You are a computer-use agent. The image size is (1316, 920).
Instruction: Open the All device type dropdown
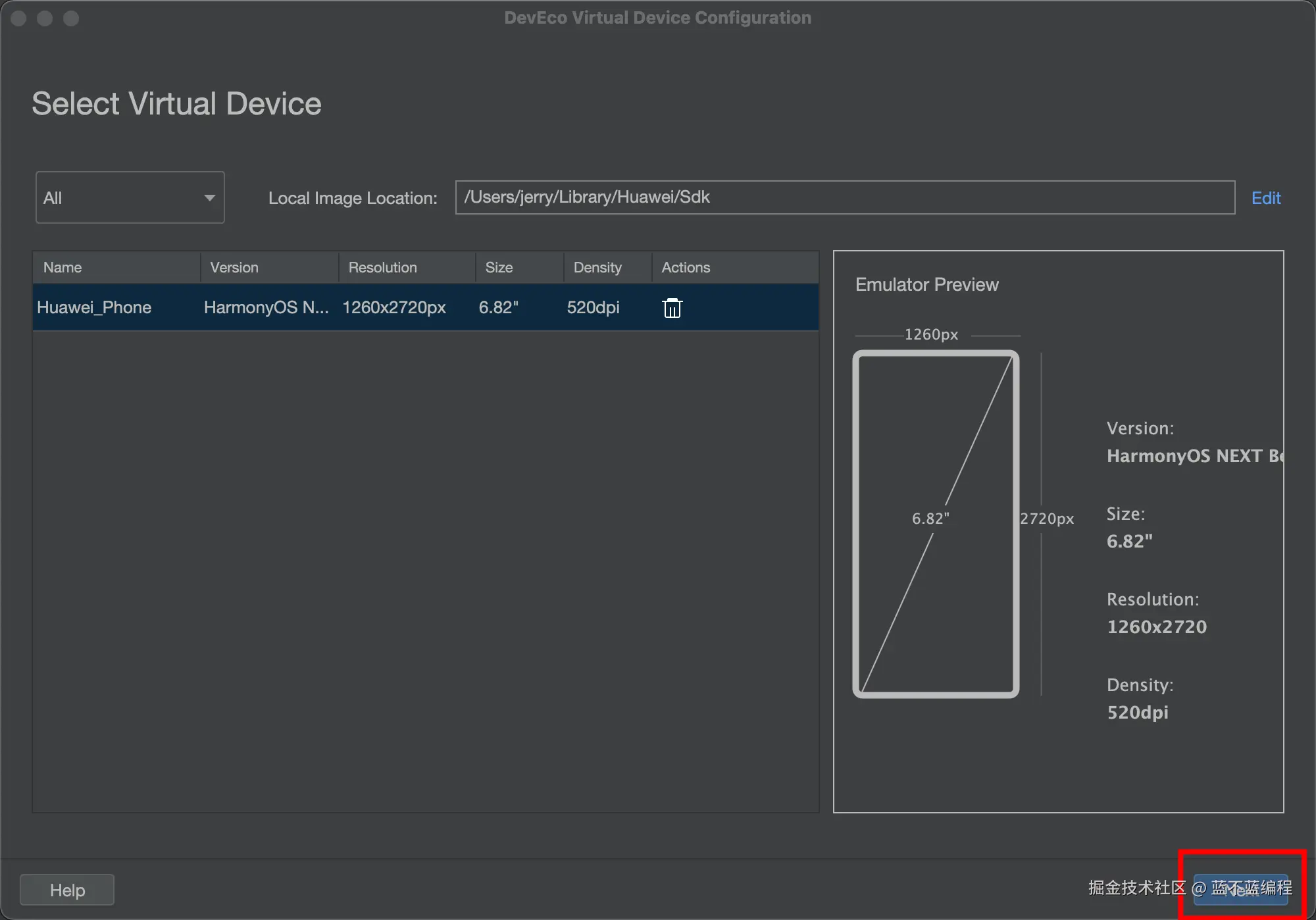point(130,197)
